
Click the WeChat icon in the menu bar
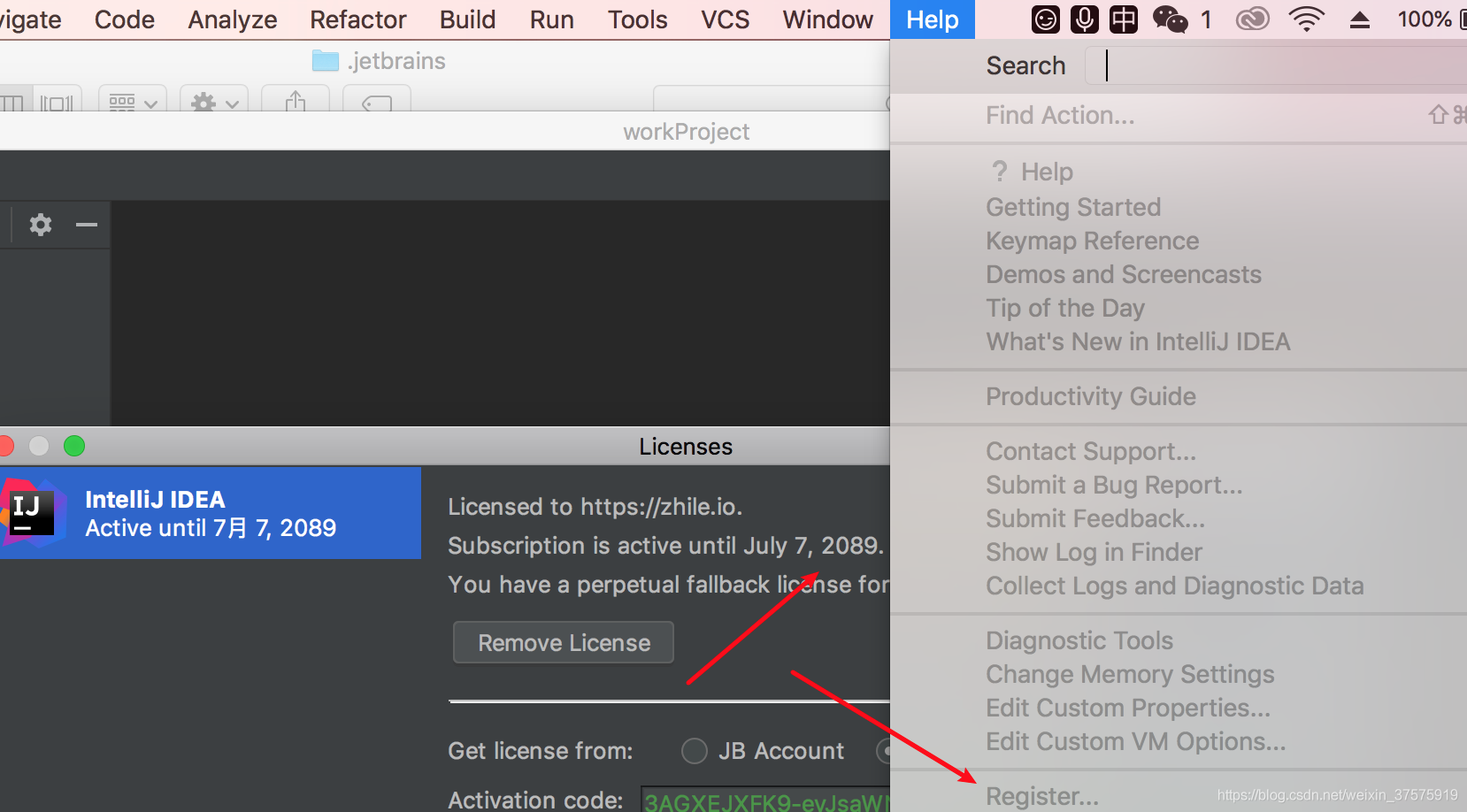(x=1170, y=19)
